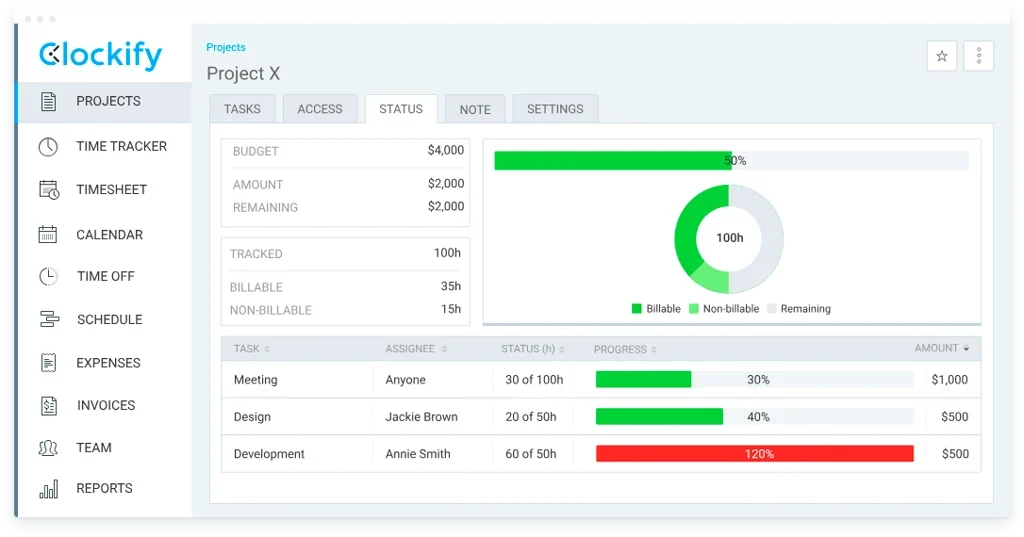Click the Expenses receipt icon
Viewport: 1024px width, 537px height.
tap(48, 363)
